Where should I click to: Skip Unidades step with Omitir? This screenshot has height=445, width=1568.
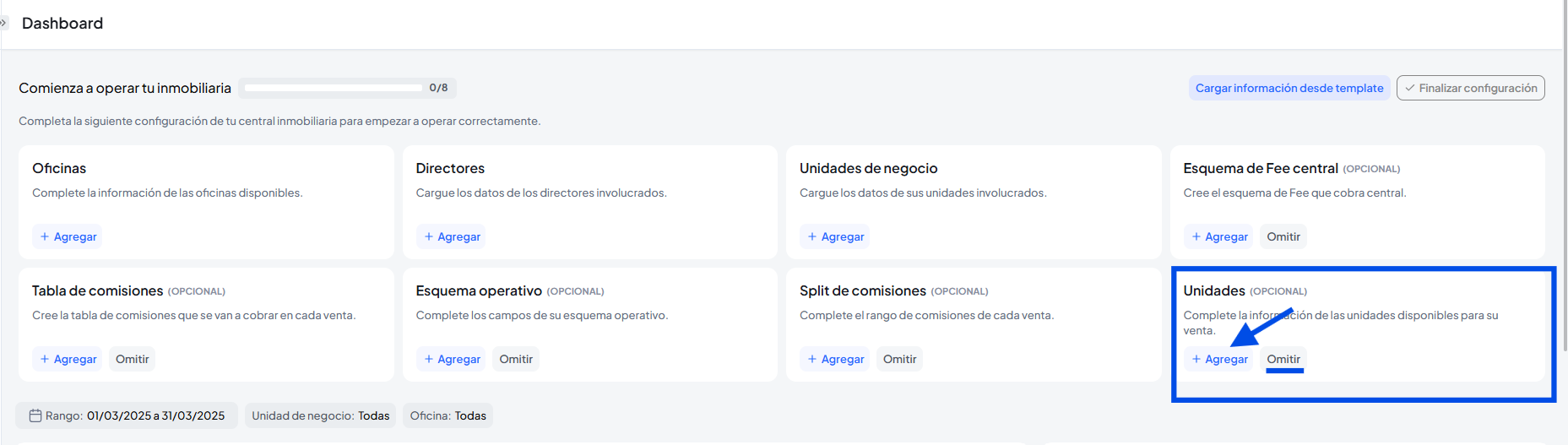[x=1283, y=359]
